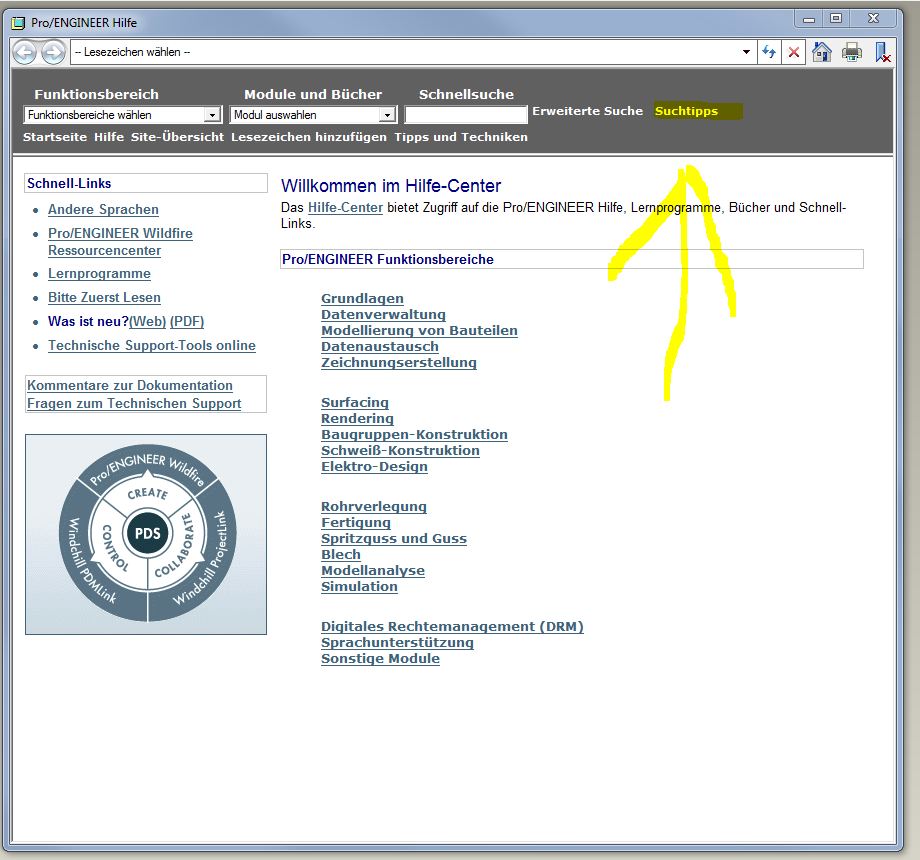Open Andere Sprachen link
Image resolution: width=920 pixels, height=860 pixels.
pyautogui.click(x=103, y=209)
